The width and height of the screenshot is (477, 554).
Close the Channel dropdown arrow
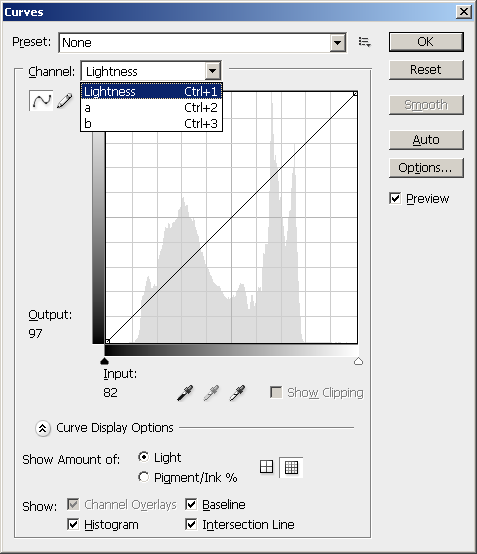tap(212, 71)
